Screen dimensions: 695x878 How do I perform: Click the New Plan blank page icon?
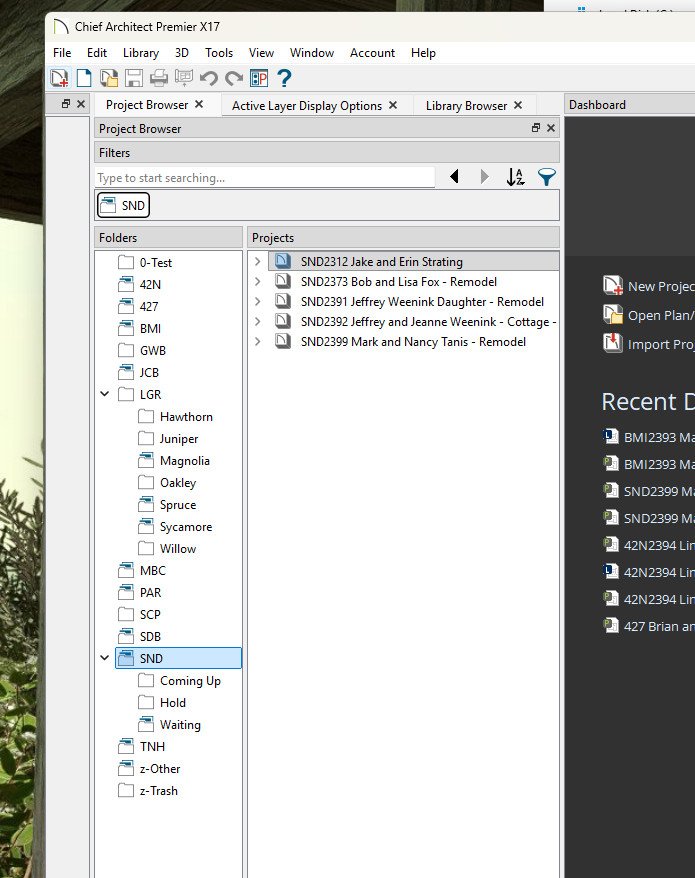[x=85, y=78]
